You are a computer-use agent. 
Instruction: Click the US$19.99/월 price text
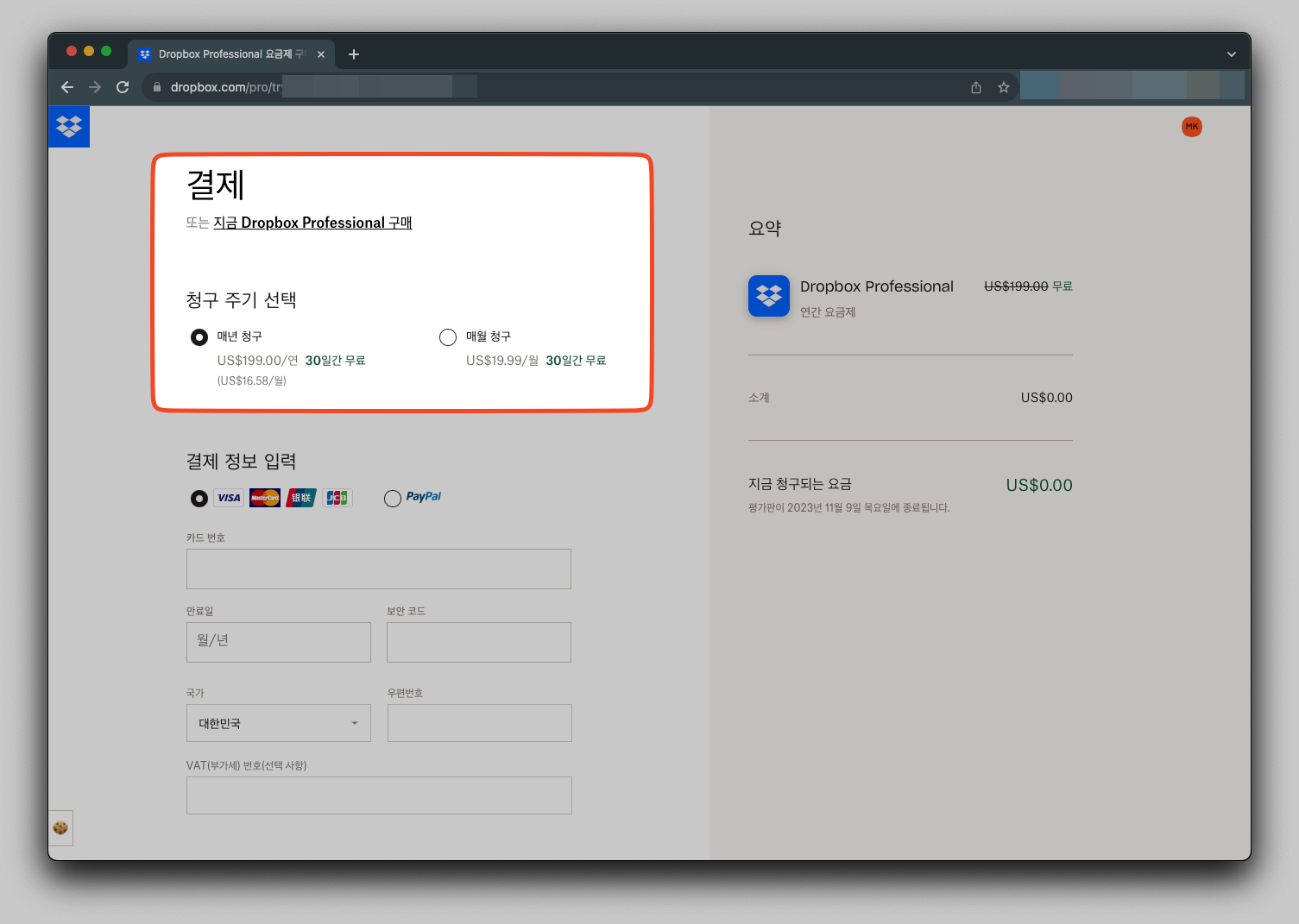click(x=502, y=361)
